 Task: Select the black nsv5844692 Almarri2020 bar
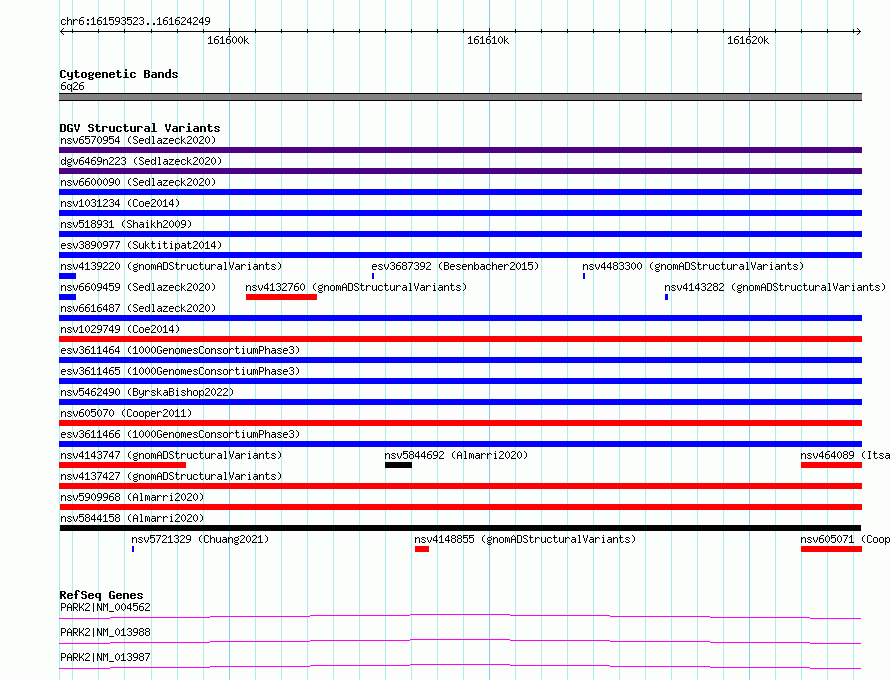pos(398,465)
